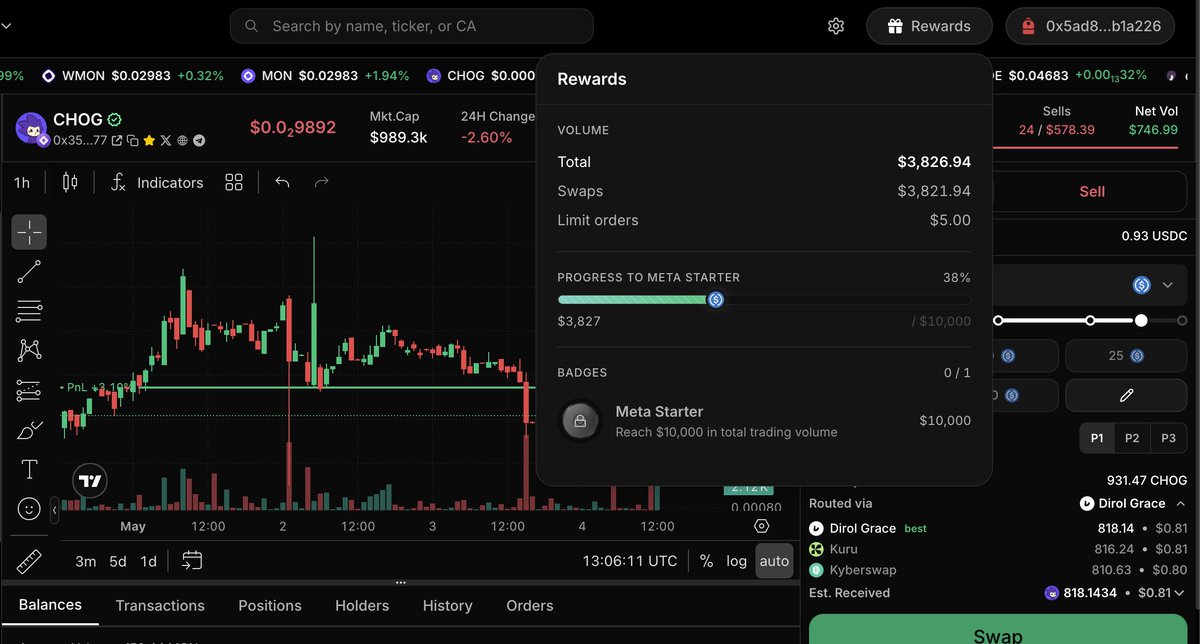Click the TradingView logo
This screenshot has width=1200, height=644.
click(x=90, y=481)
